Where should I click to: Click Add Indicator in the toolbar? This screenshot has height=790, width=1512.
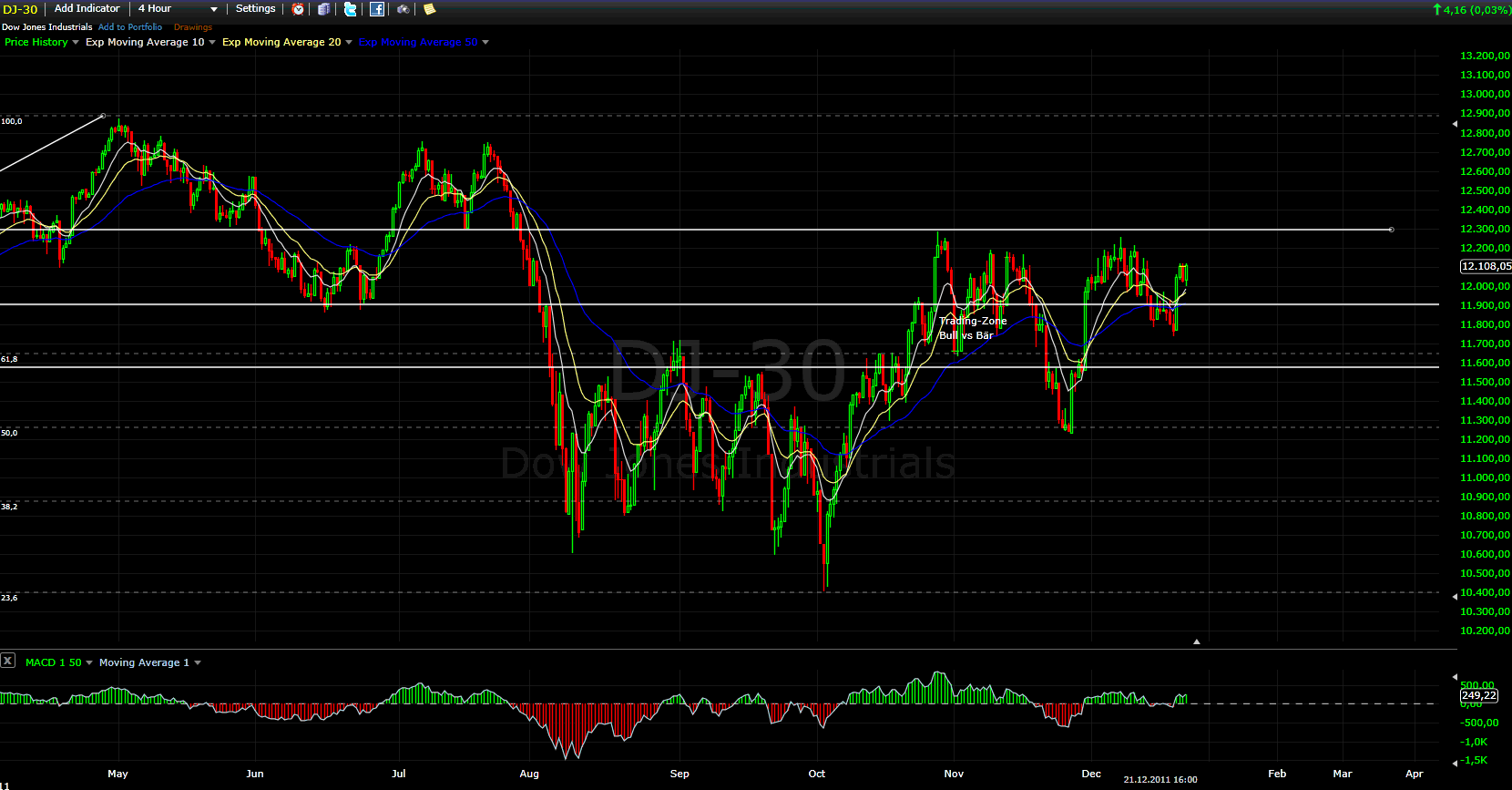(x=87, y=9)
